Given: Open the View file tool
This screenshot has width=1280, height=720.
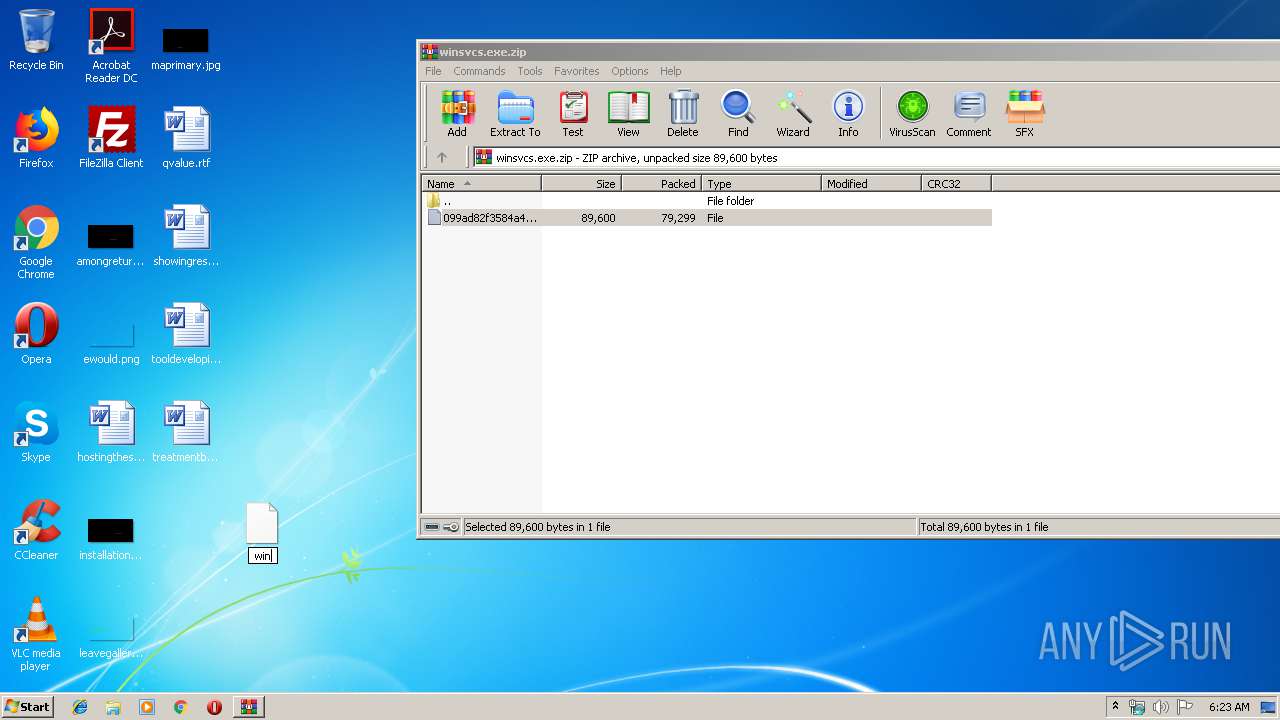Looking at the screenshot, I should pyautogui.click(x=628, y=113).
